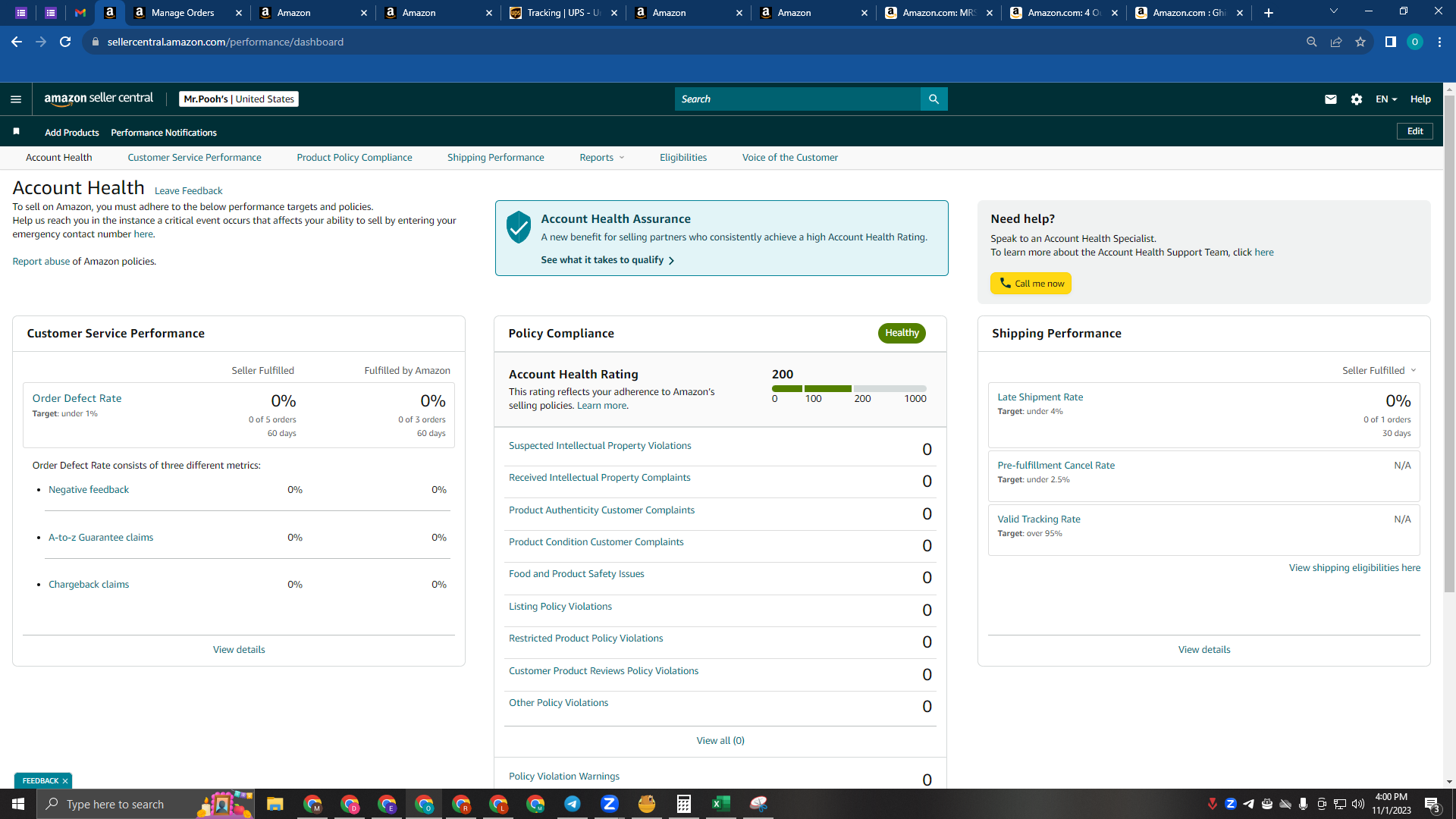1456x819 pixels.
Task: Click the Windows taskbar search box
Action: click(146, 804)
